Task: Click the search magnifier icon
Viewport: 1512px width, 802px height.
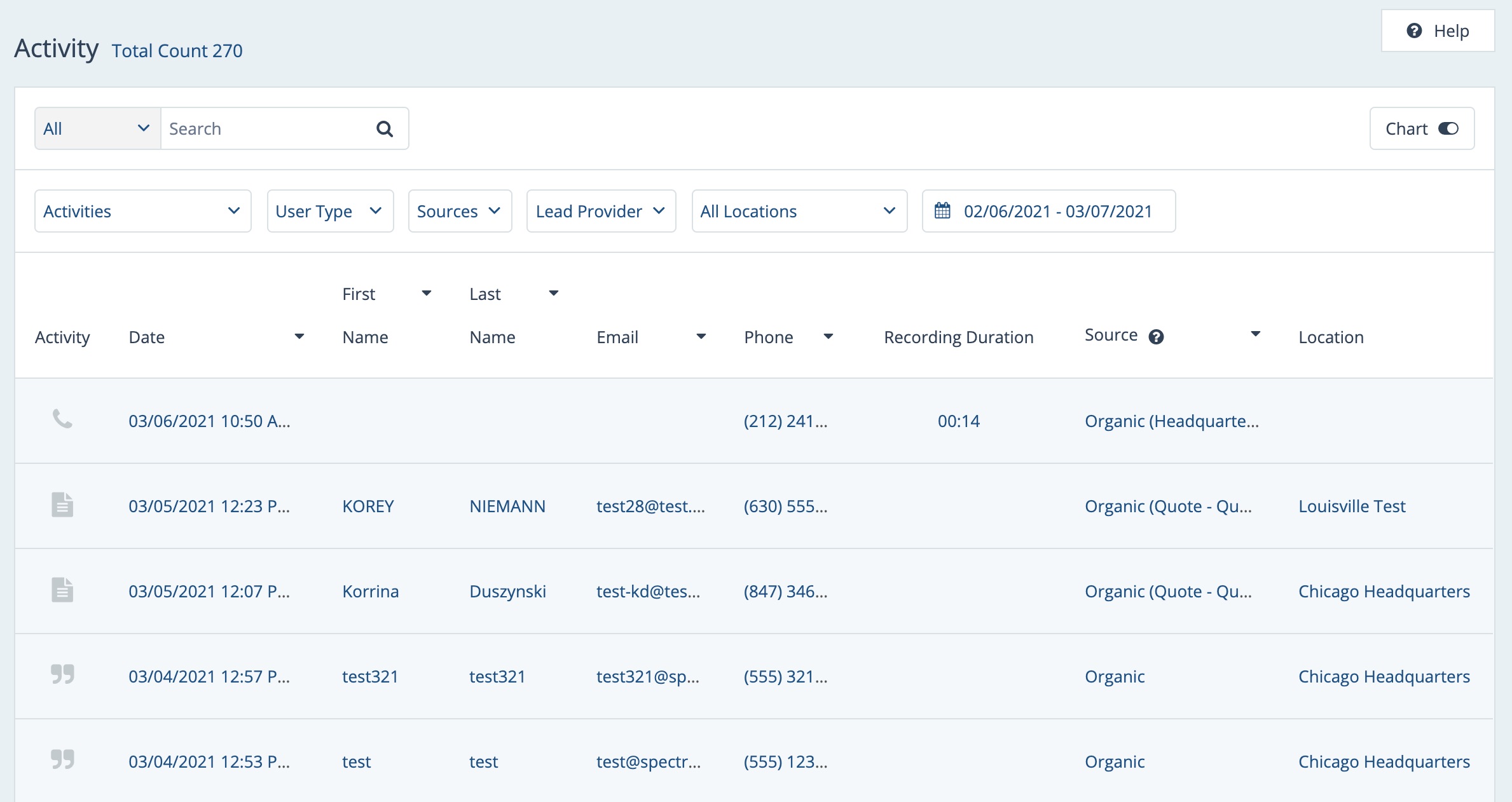Action: [384, 129]
